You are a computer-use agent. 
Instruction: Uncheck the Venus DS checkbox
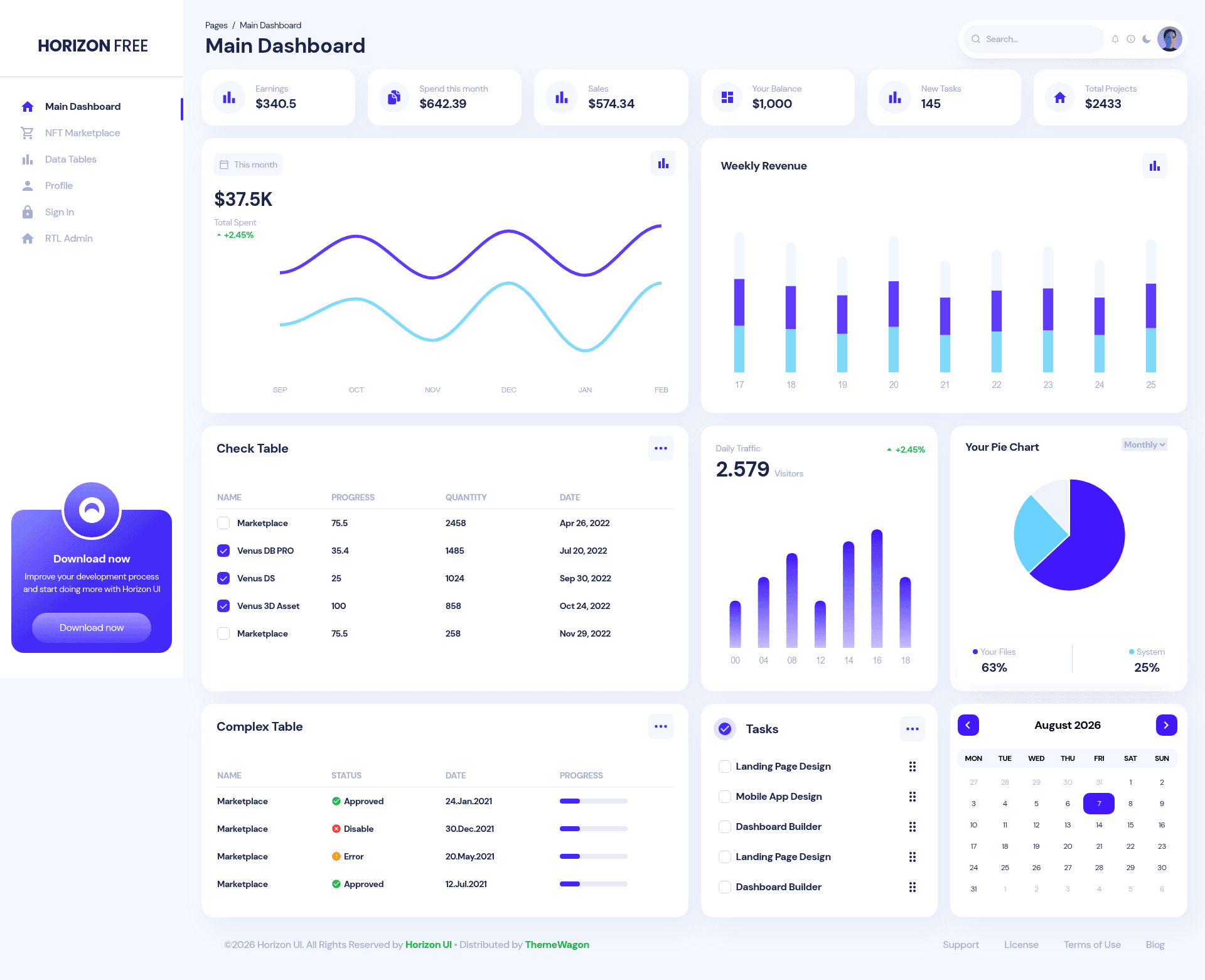click(223, 578)
